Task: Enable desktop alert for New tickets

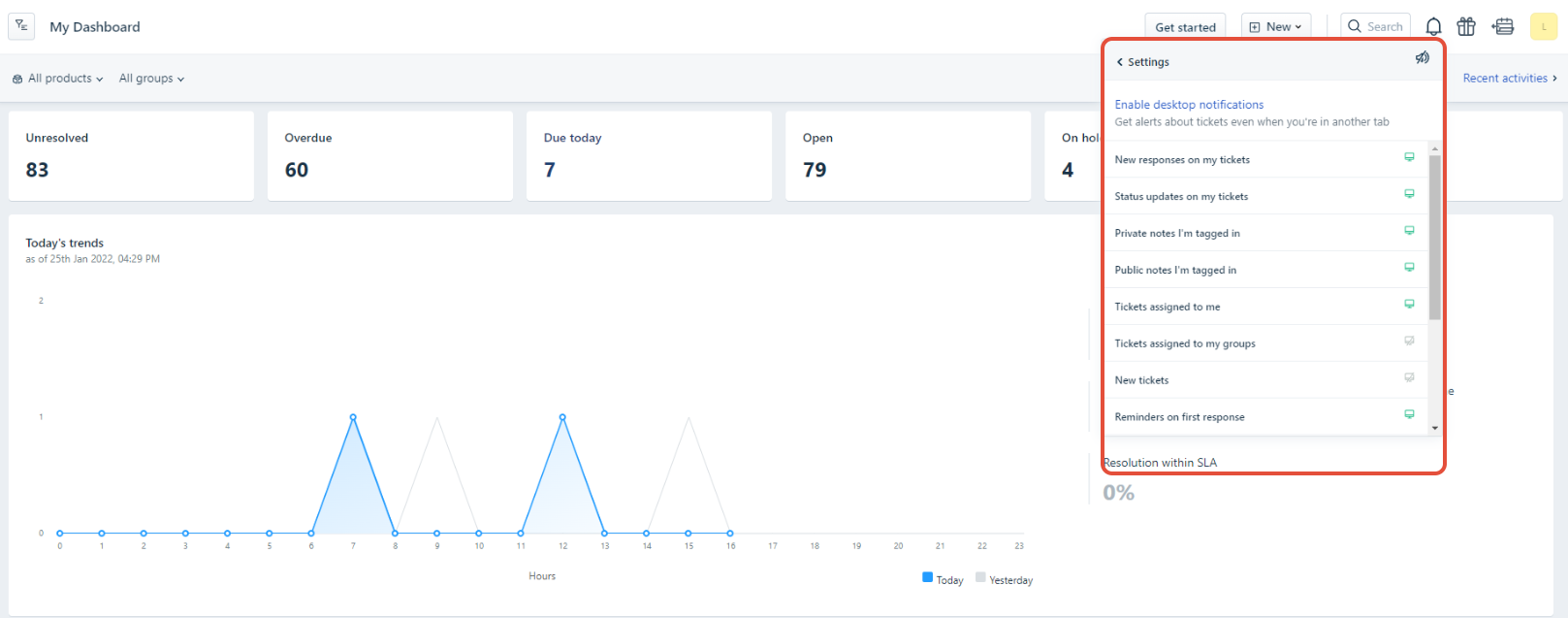Action: 1409,378
